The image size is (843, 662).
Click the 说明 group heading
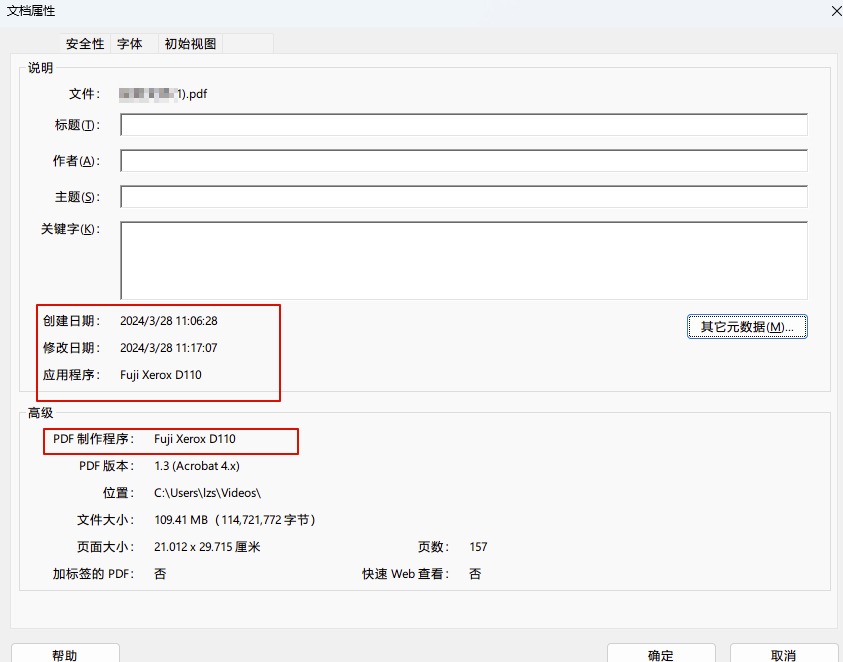41,68
